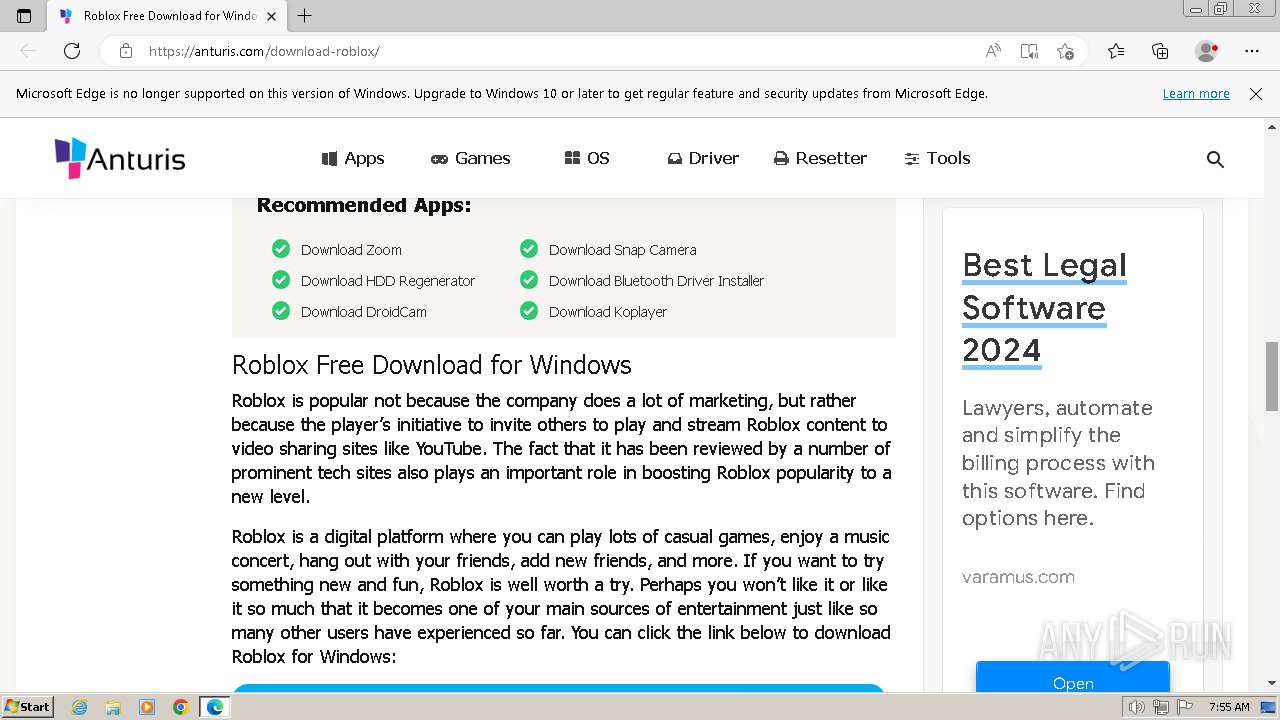Click the browser Back arrow
Viewport: 1280px width, 720px height.
tap(28, 51)
